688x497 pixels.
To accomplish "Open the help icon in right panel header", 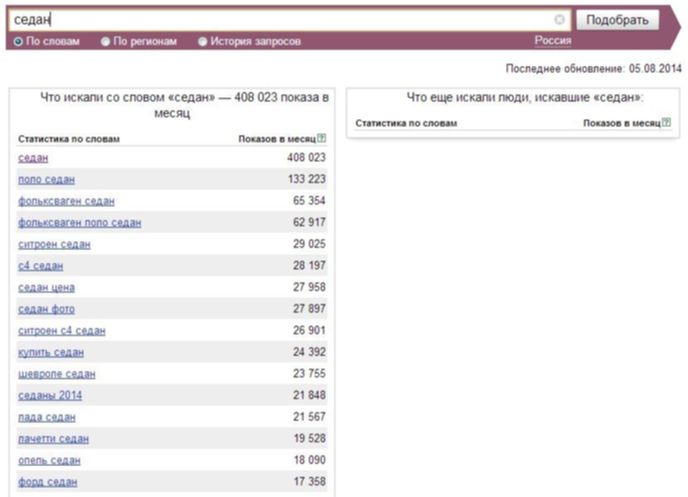I will pos(666,123).
